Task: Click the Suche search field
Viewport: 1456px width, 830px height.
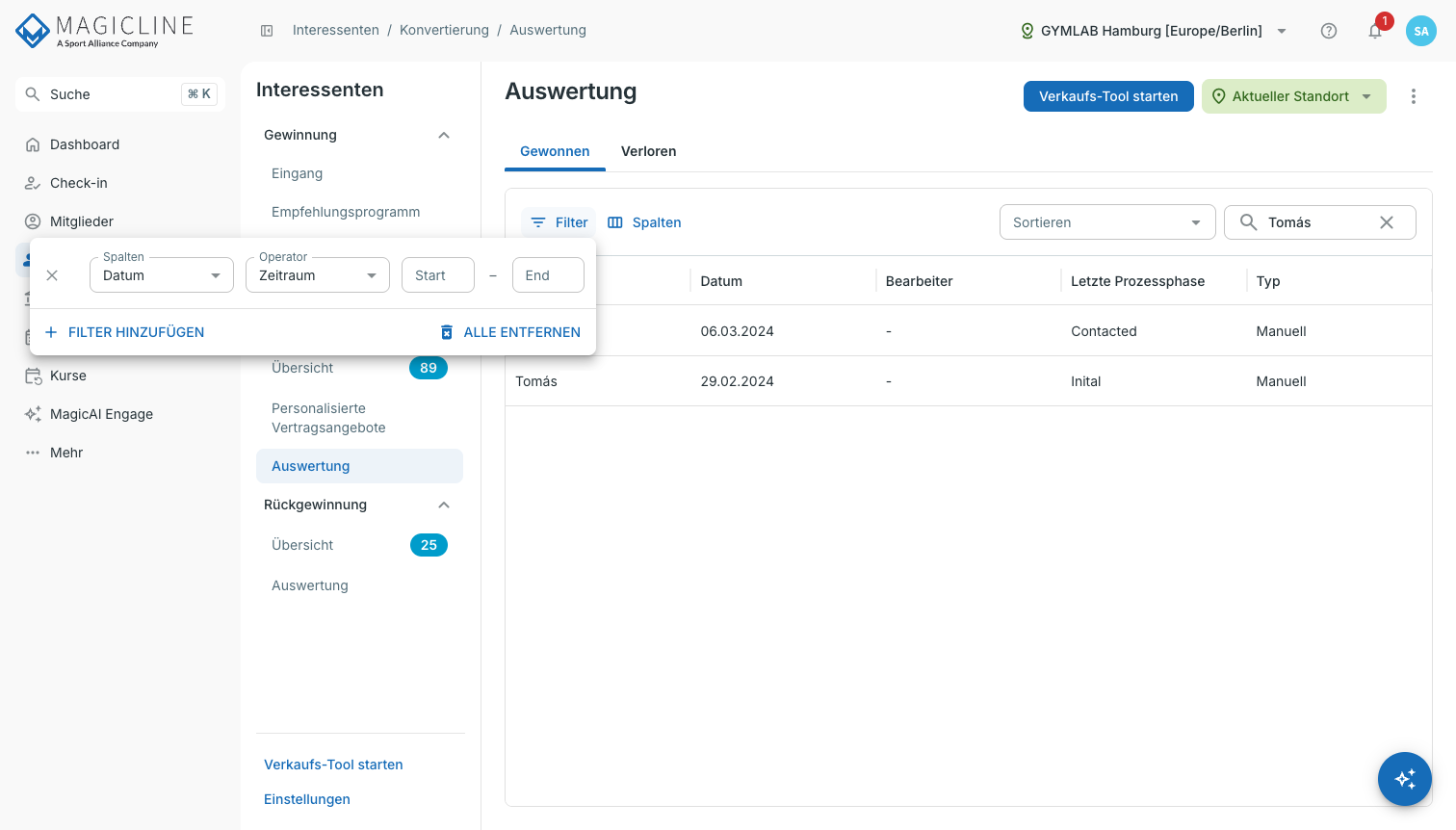Action: pos(120,94)
